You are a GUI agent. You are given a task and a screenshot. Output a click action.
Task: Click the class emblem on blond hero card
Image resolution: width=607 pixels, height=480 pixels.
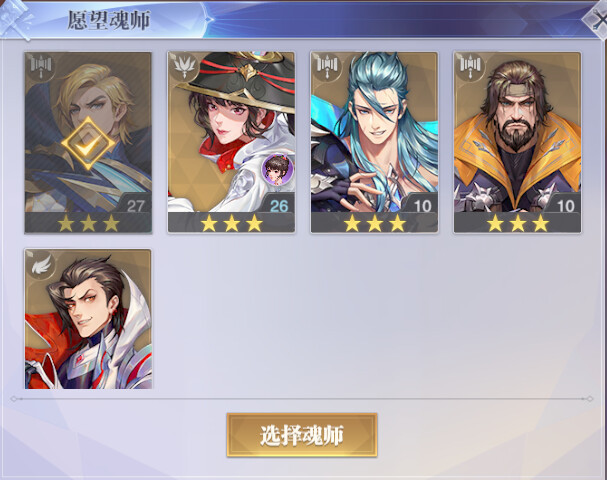click(x=41, y=68)
